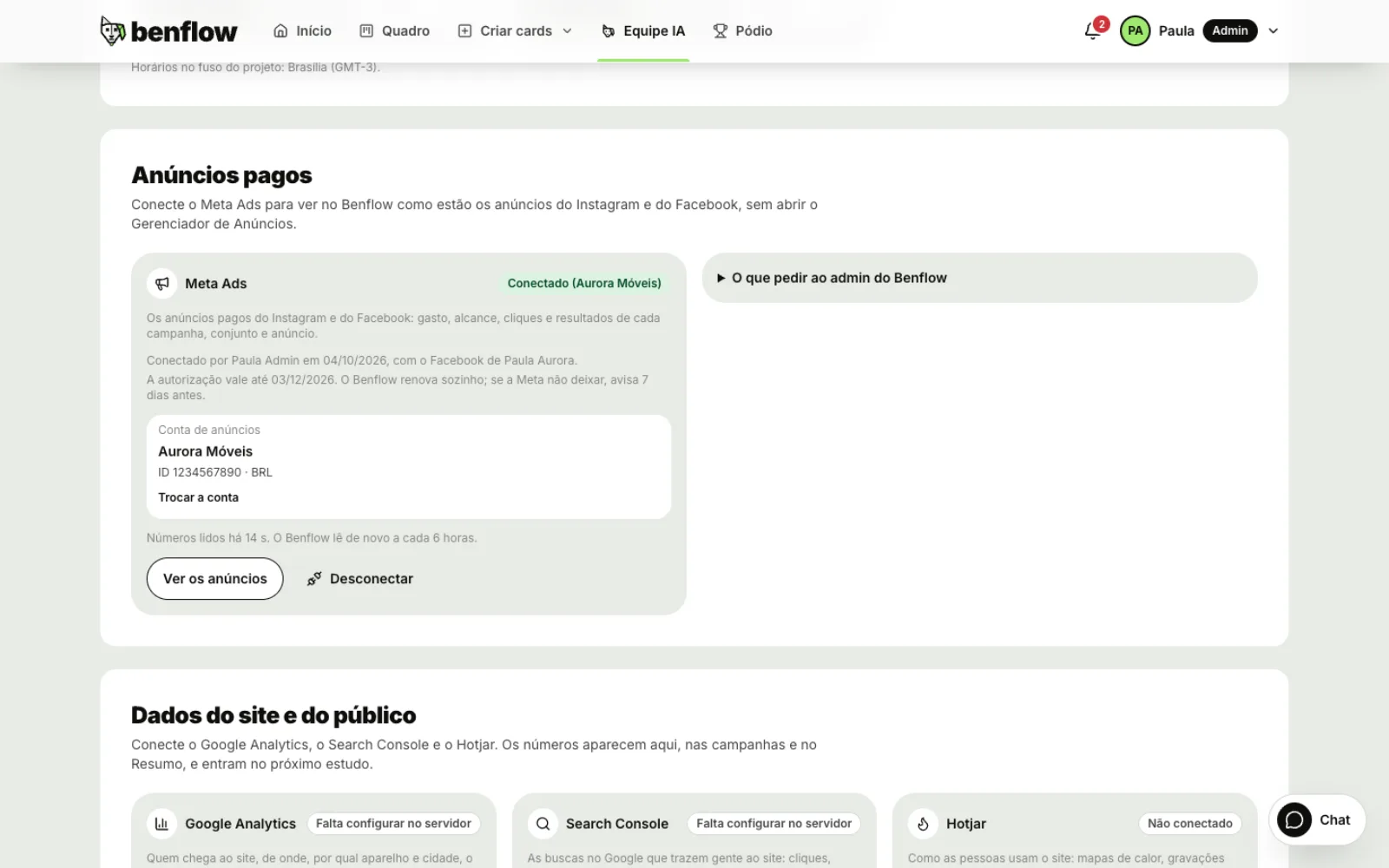Click the Hotjar card title
The height and width of the screenshot is (868, 1389).
click(x=966, y=824)
